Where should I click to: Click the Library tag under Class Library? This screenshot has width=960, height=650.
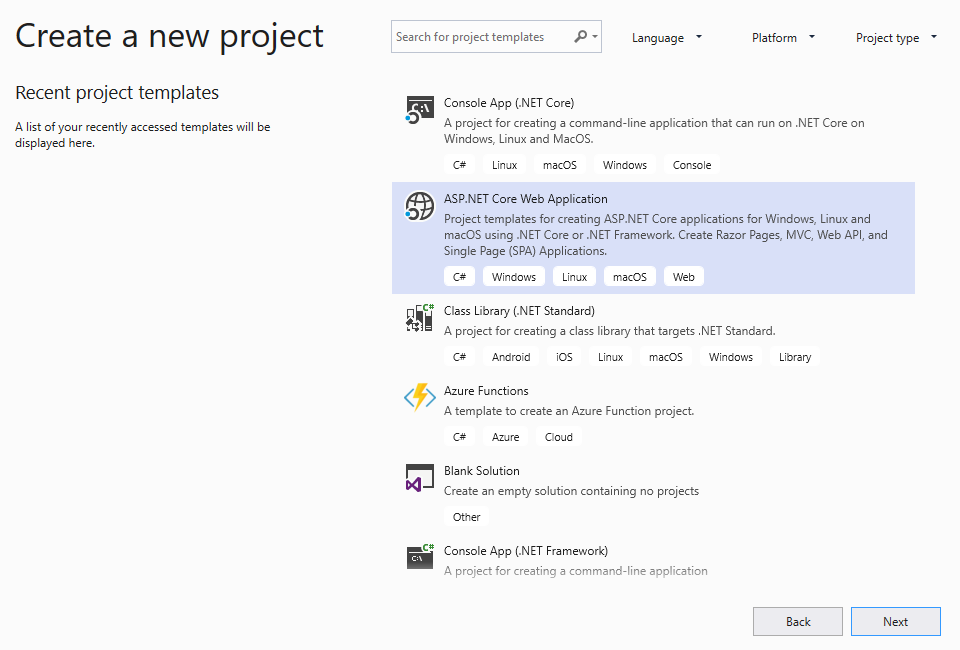[794, 356]
